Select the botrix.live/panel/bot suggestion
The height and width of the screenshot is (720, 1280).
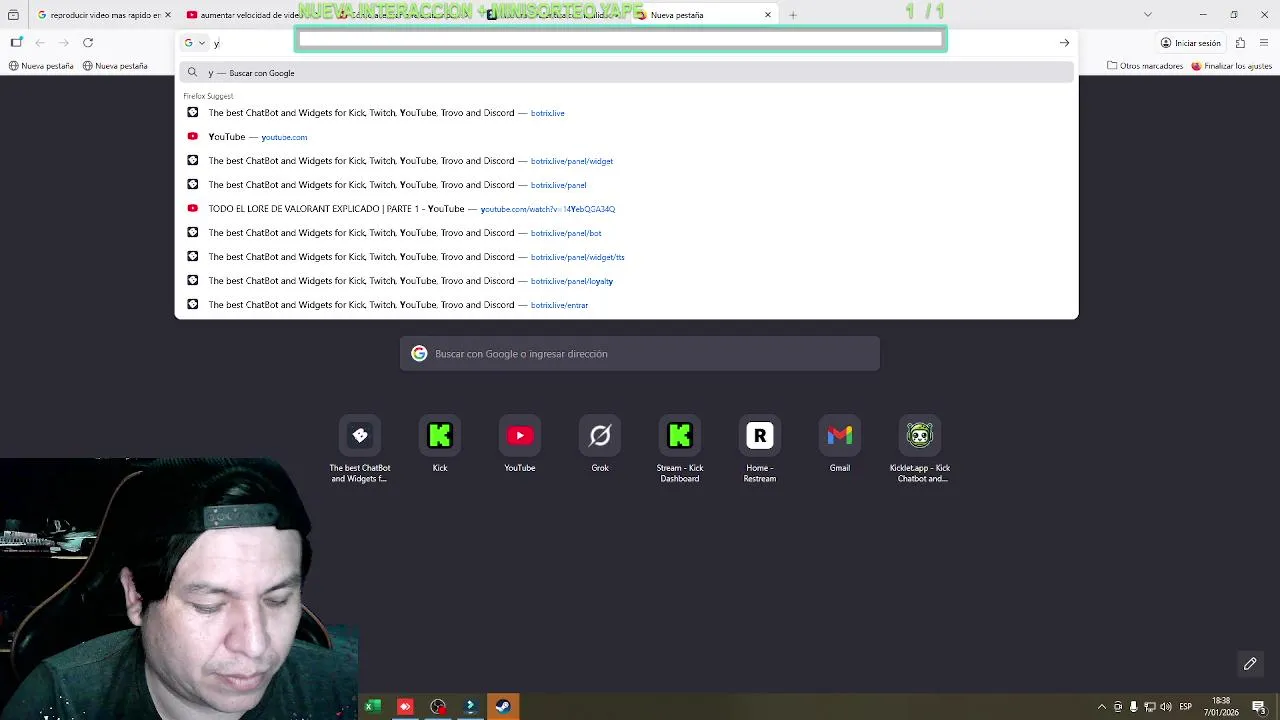click(x=626, y=233)
